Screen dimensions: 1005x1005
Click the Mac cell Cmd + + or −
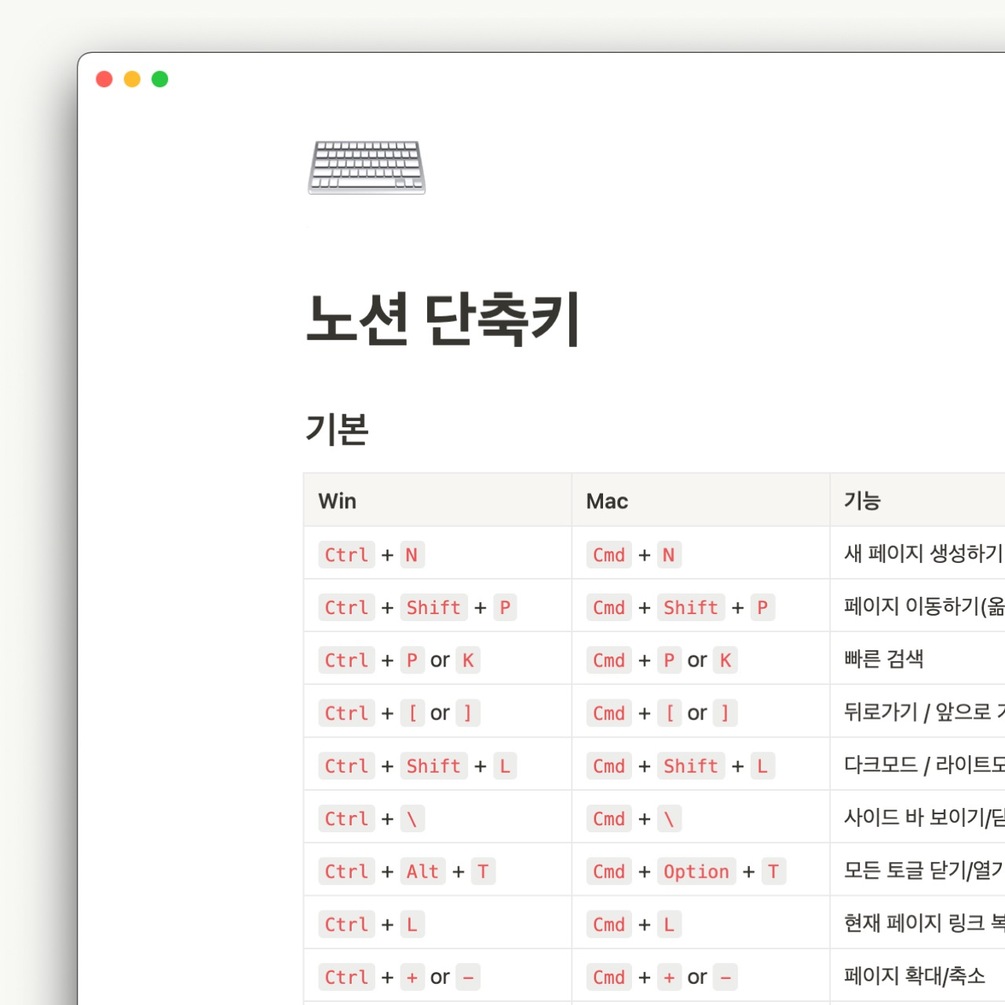point(701,977)
